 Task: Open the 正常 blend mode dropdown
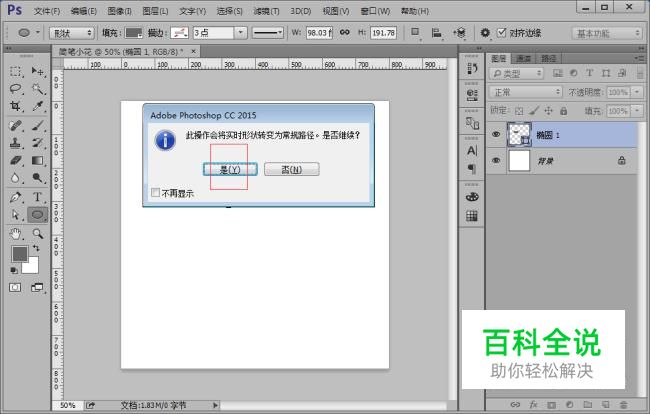coord(526,92)
